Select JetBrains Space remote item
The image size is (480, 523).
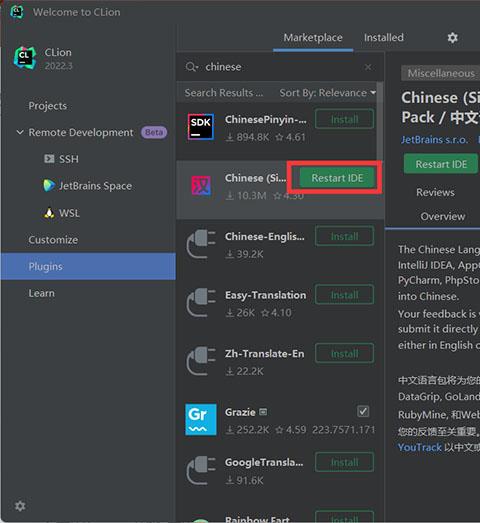[87, 185]
